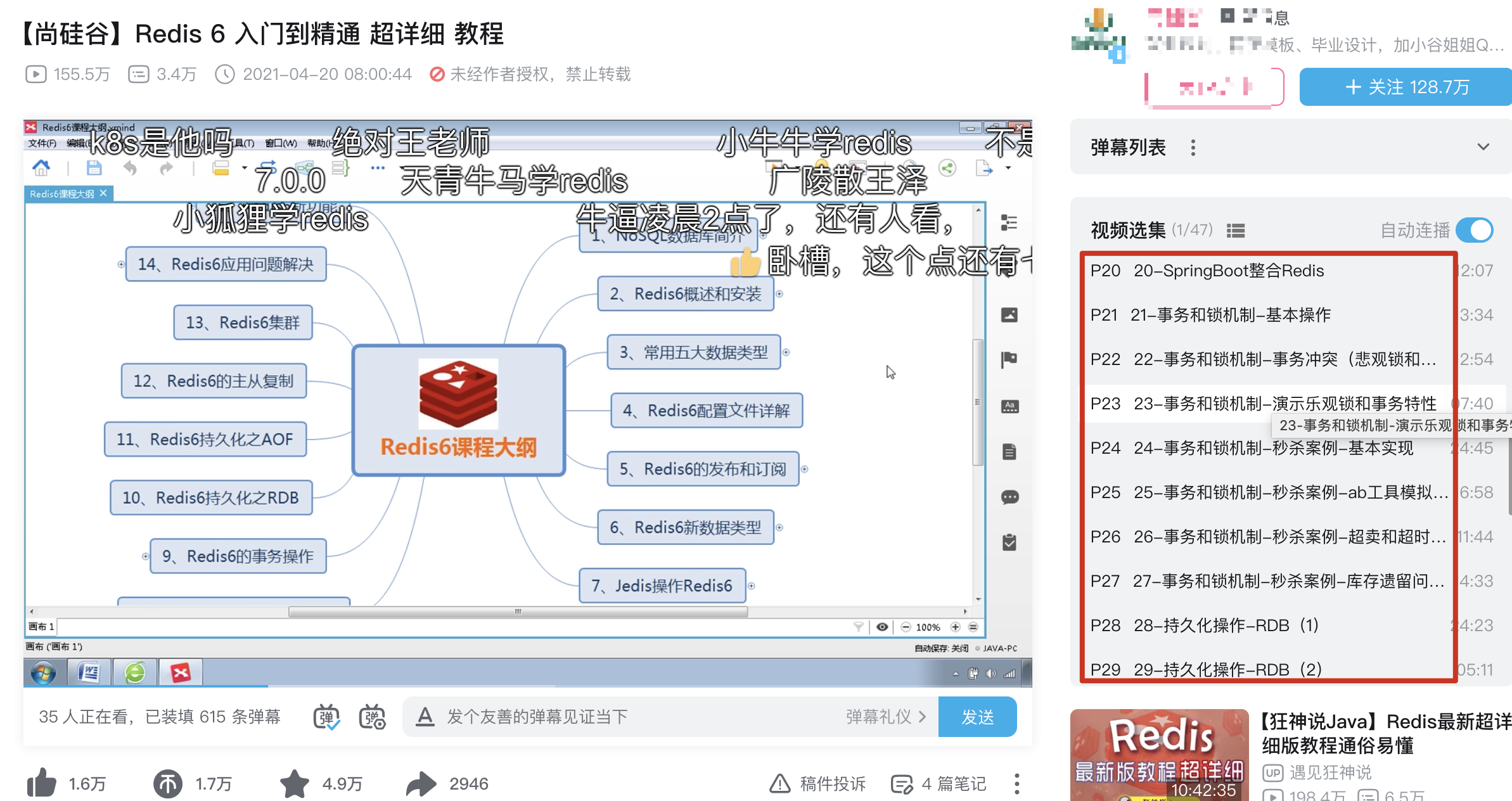Click the 100% zoom control in XMind status bar

pos(927,627)
